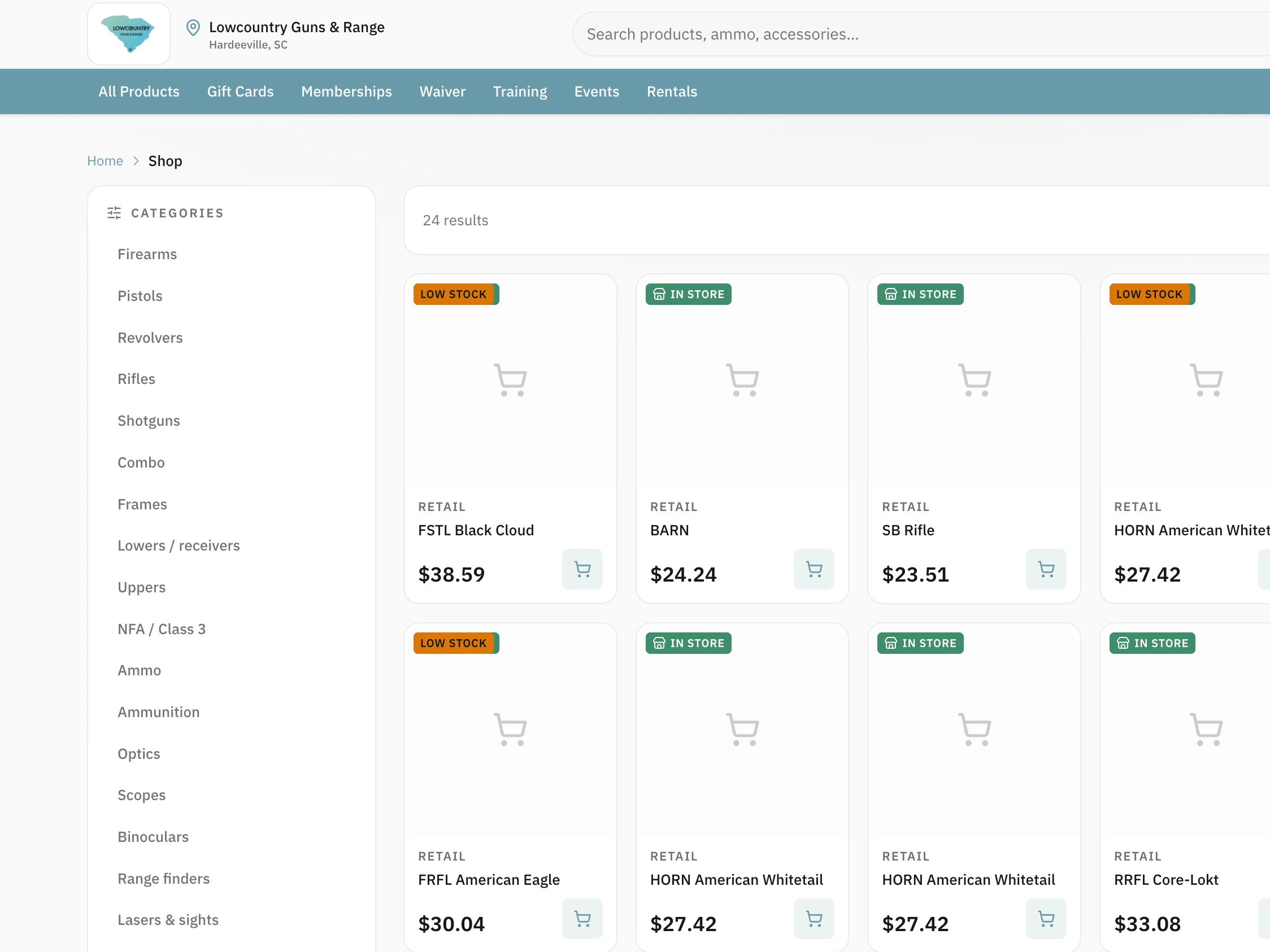
Task: Add FSTL Black Cloud to cart
Action: click(x=582, y=569)
